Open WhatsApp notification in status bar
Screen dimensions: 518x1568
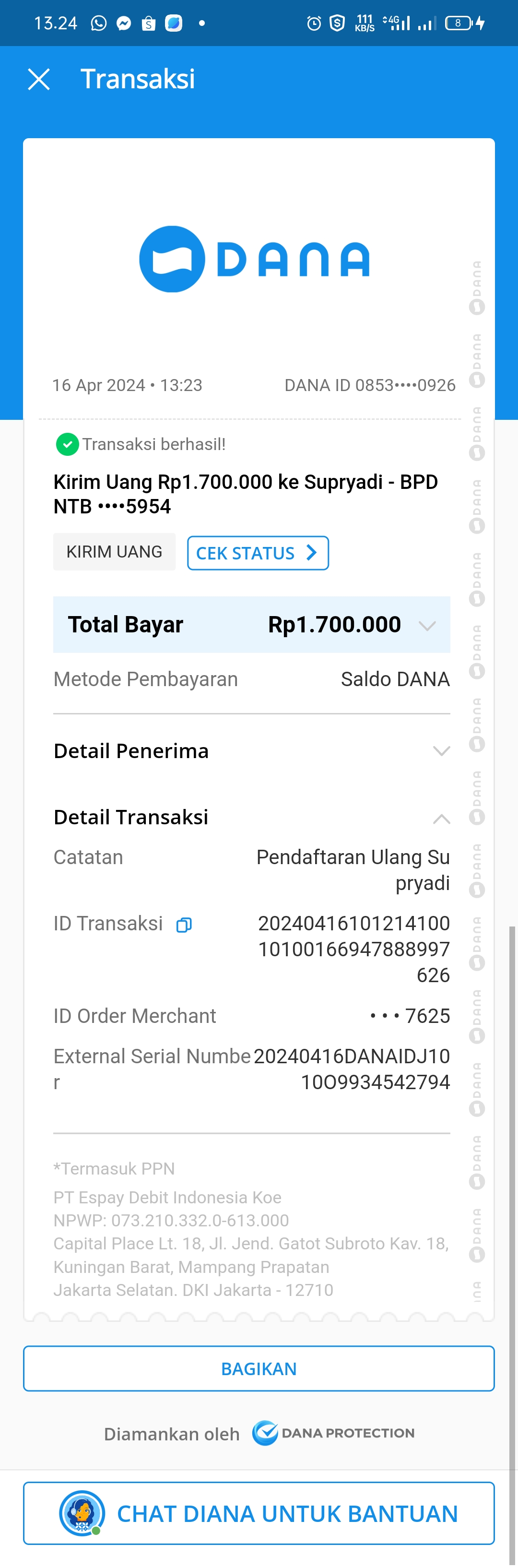99,23
